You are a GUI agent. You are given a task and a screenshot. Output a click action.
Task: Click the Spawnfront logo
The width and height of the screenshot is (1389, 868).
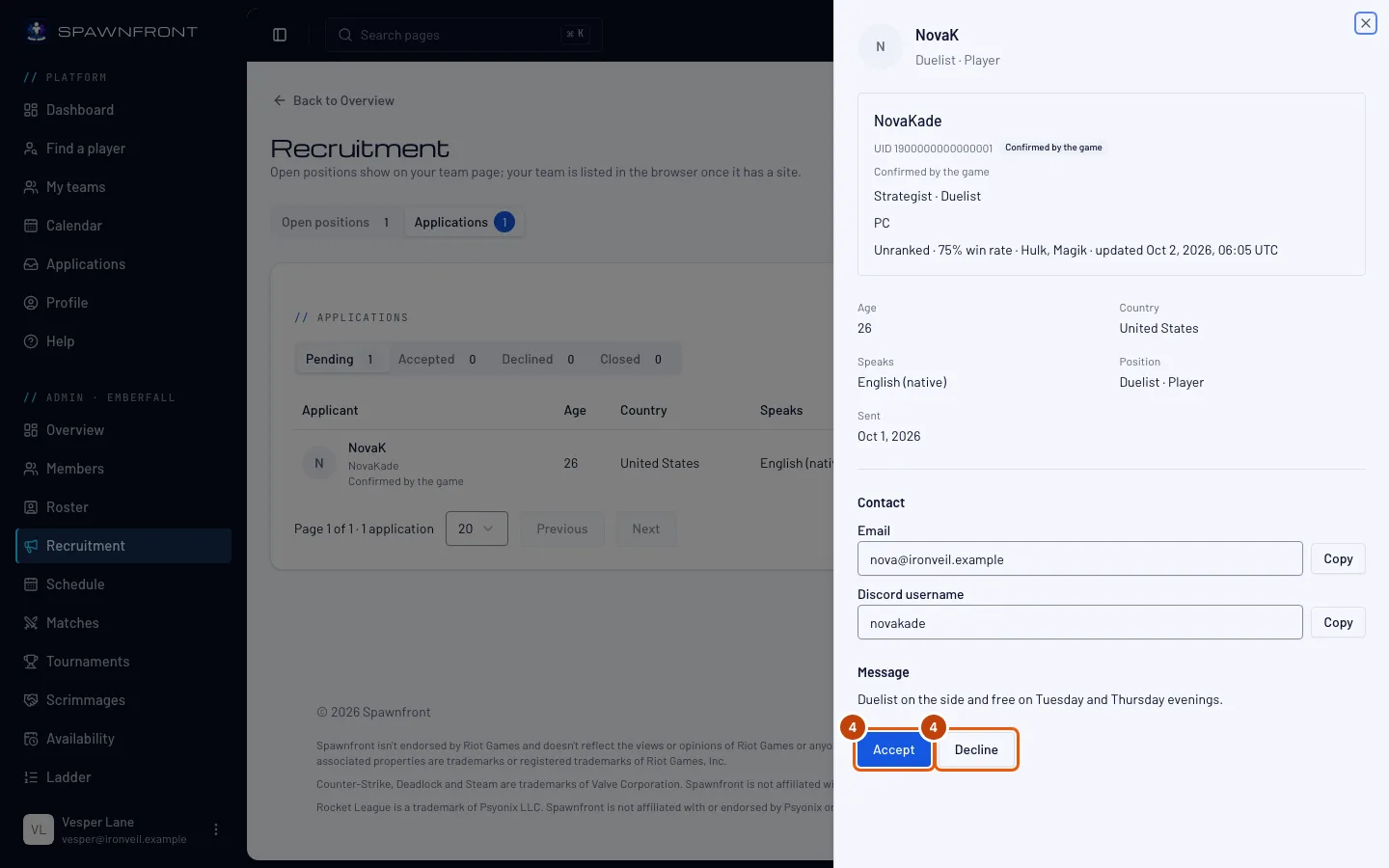coord(111,32)
